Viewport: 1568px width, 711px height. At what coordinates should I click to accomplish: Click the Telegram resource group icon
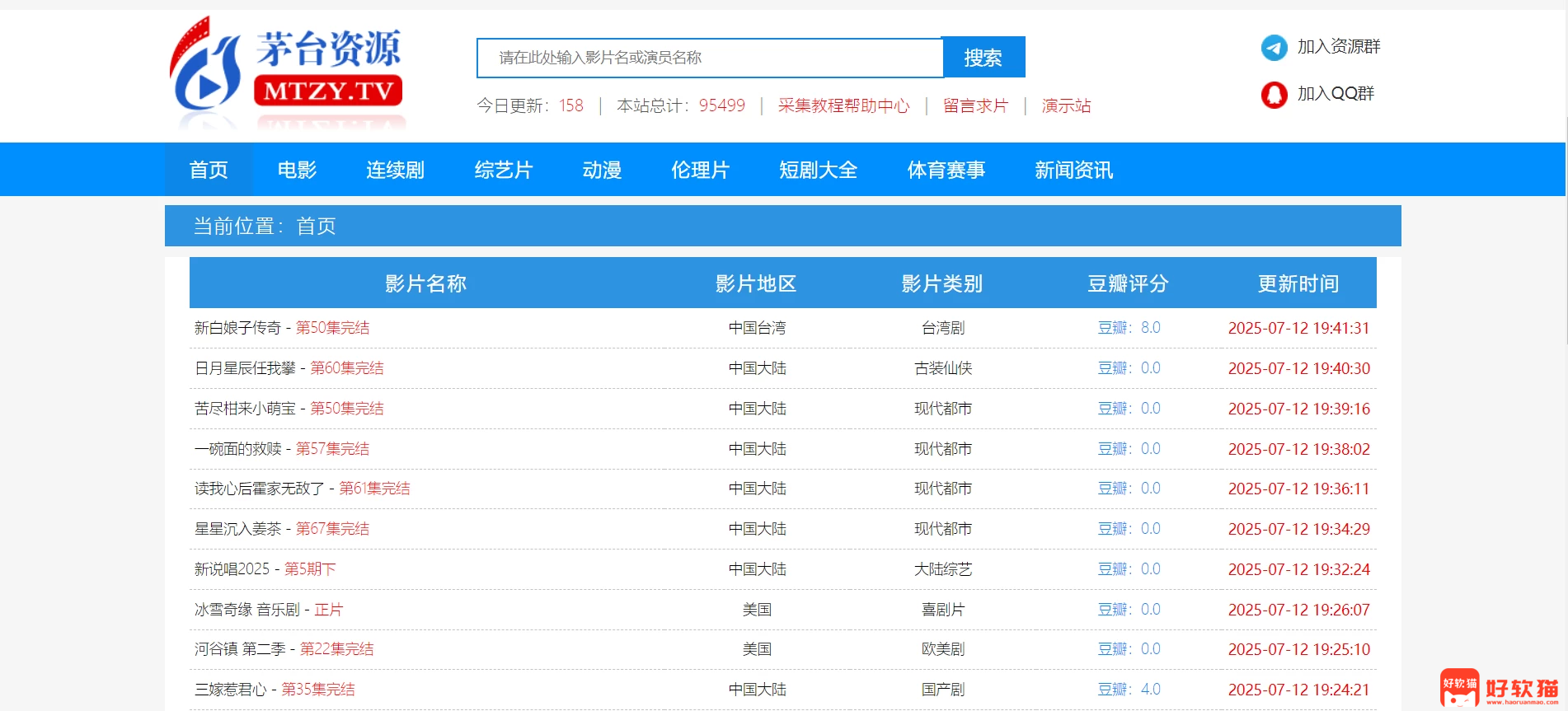pos(1274,47)
